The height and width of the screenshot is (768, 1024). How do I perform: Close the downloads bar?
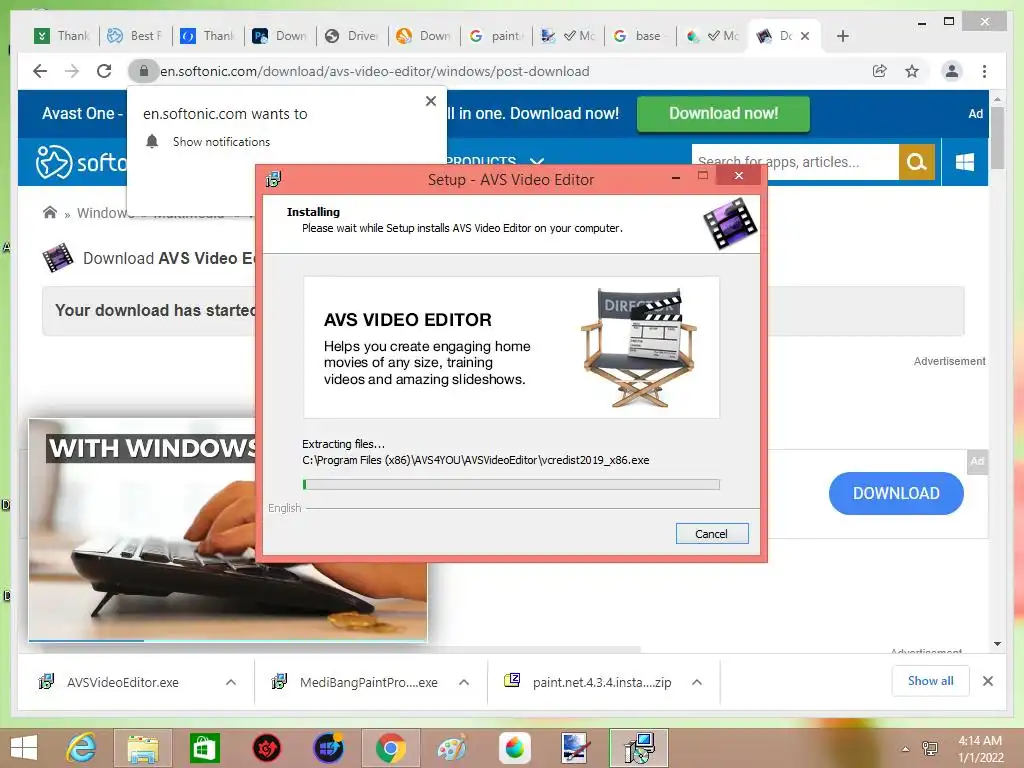(987, 681)
